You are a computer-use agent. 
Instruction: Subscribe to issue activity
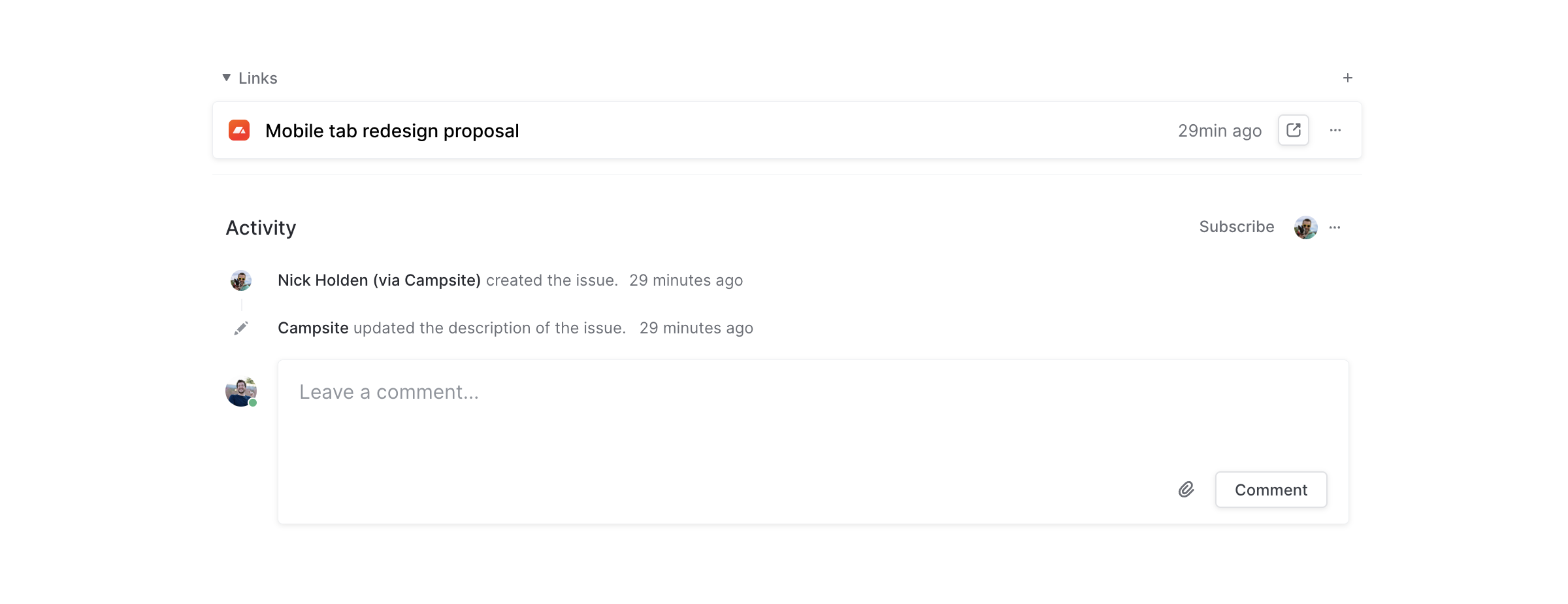pos(1236,227)
